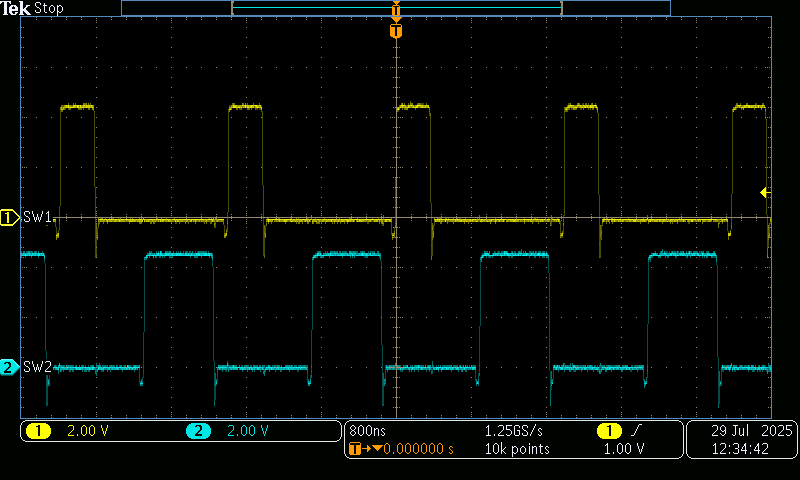The image size is (800, 480).
Task: Click the channel 1 2.00 V scale
Action: (x=88, y=431)
